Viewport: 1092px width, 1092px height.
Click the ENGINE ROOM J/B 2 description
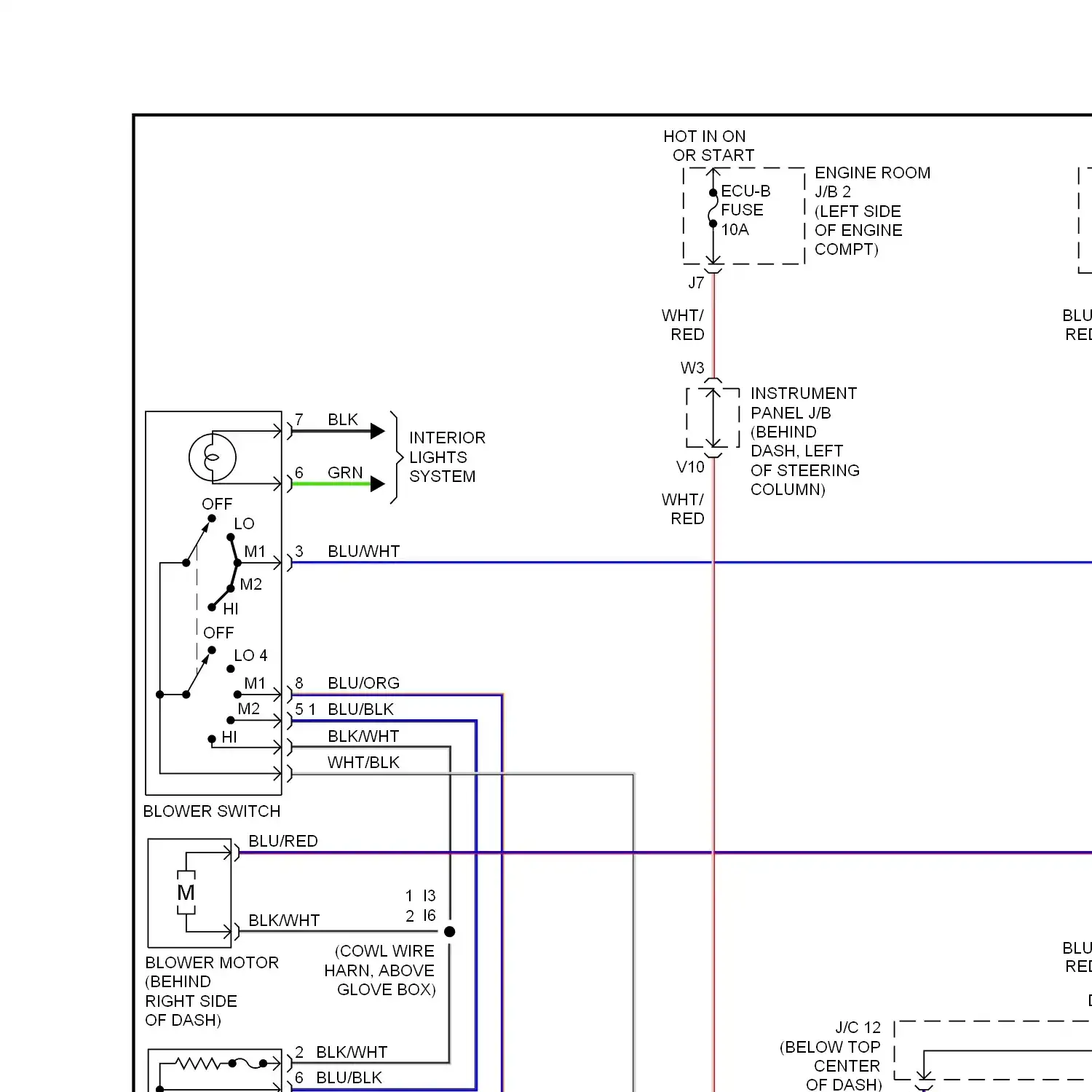click(872, 211)
